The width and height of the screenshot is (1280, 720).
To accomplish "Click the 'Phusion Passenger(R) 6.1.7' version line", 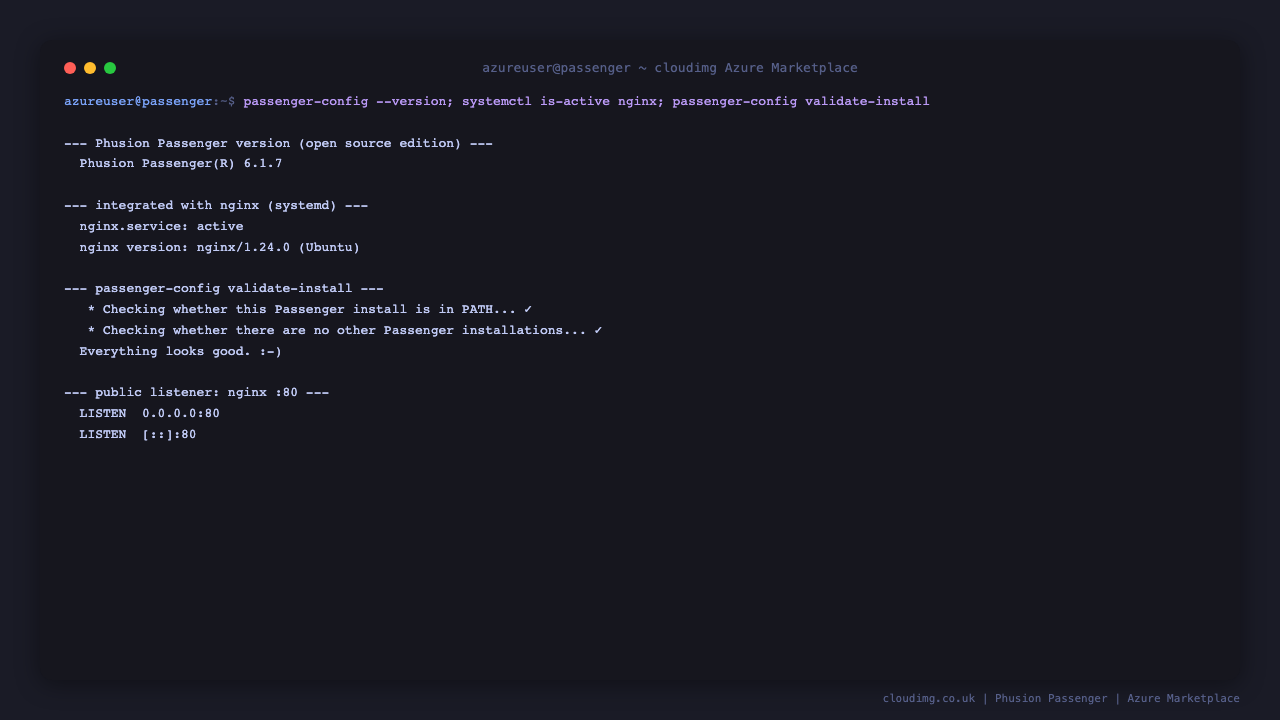I will [181, 163].
